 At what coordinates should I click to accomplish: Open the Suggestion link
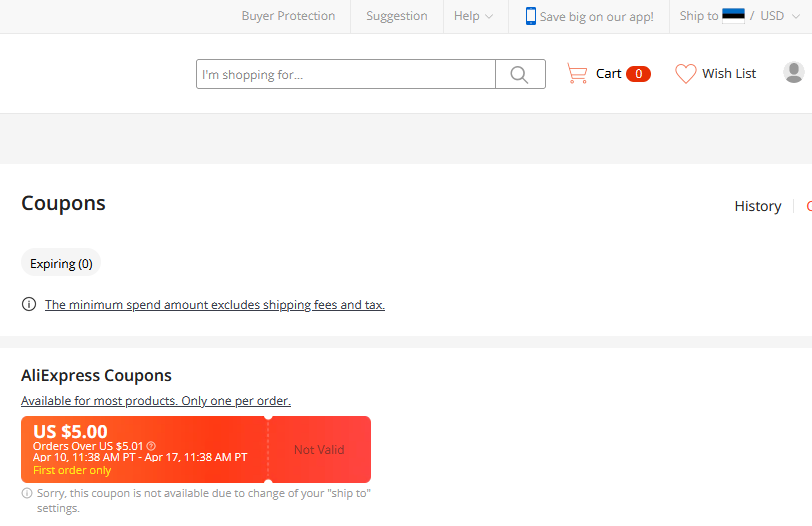(397, 16)
